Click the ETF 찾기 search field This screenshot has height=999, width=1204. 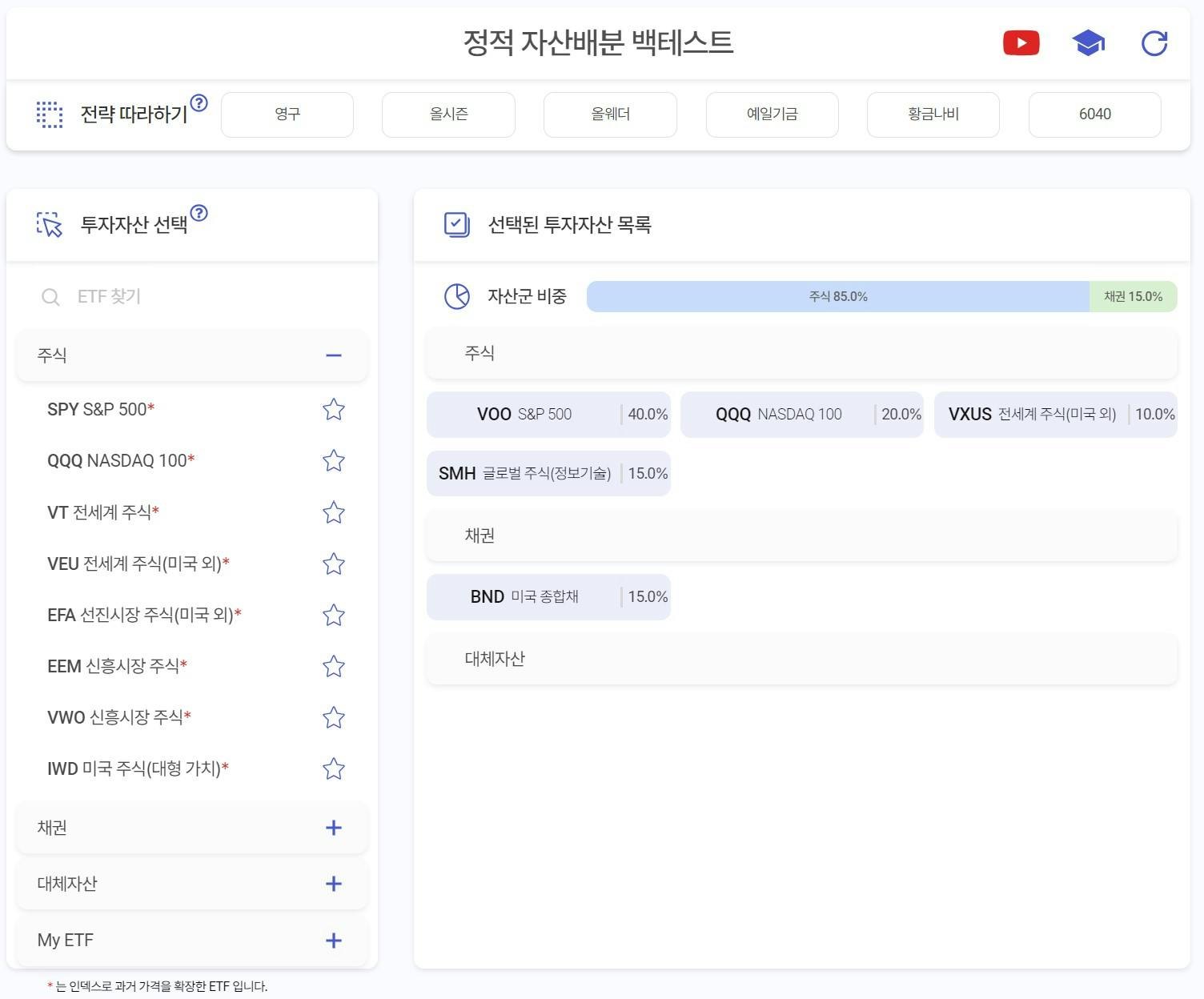click(192, 297)
